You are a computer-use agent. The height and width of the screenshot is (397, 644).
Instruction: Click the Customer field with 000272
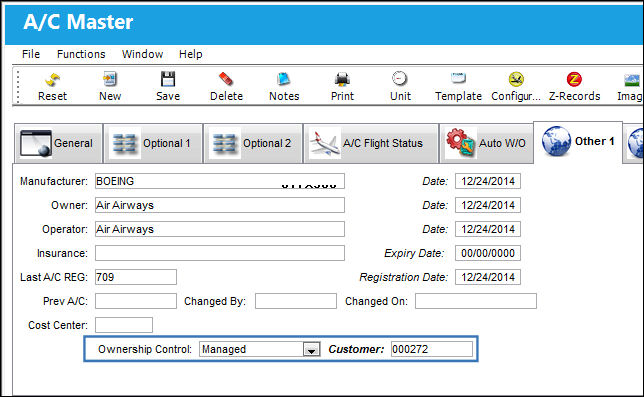pyautogui.click(x=432, y=349)
